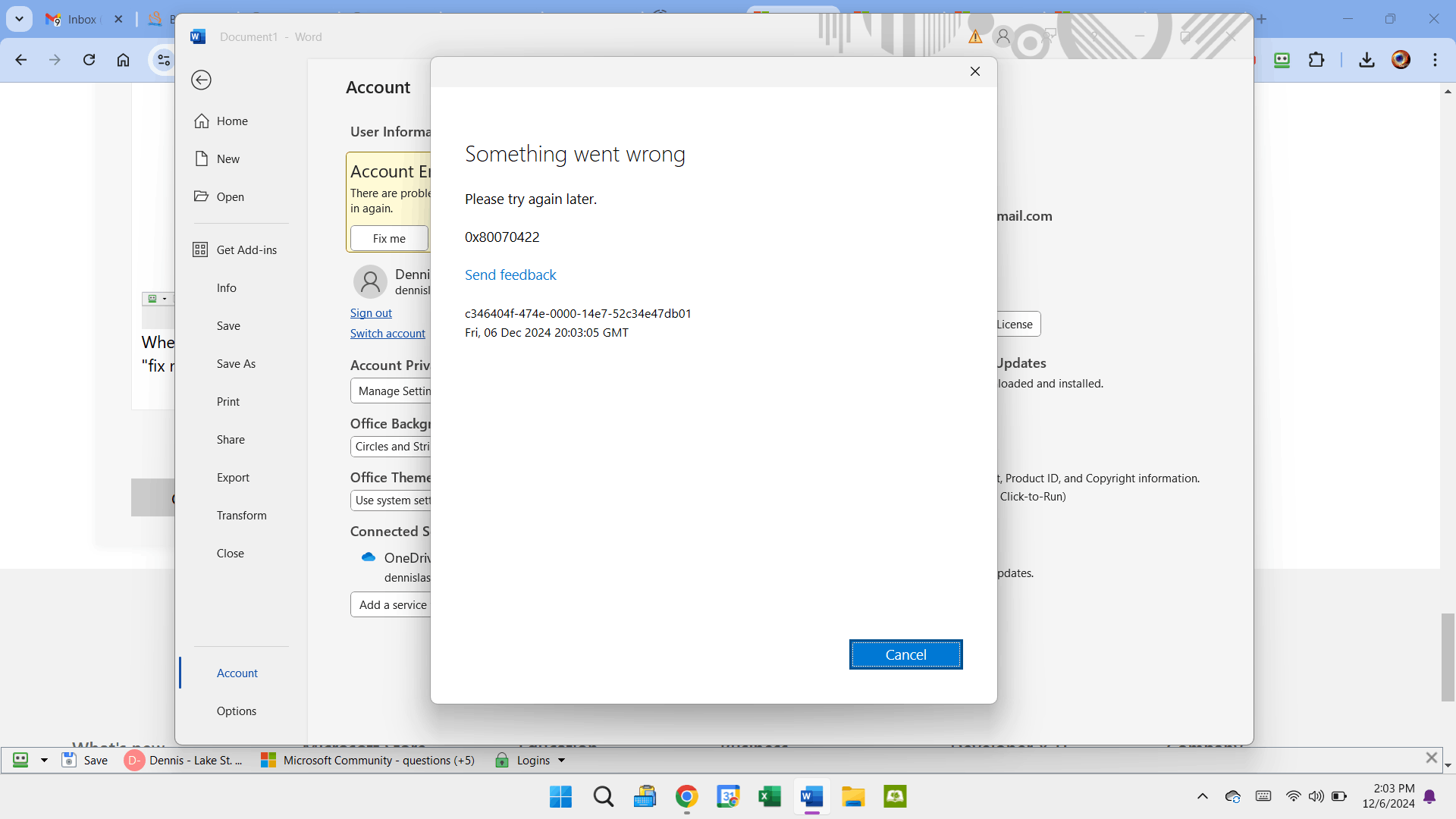The image size is (1456, 819).
Task: Open Microsoft Community bookmark folder
Action: 367,761
